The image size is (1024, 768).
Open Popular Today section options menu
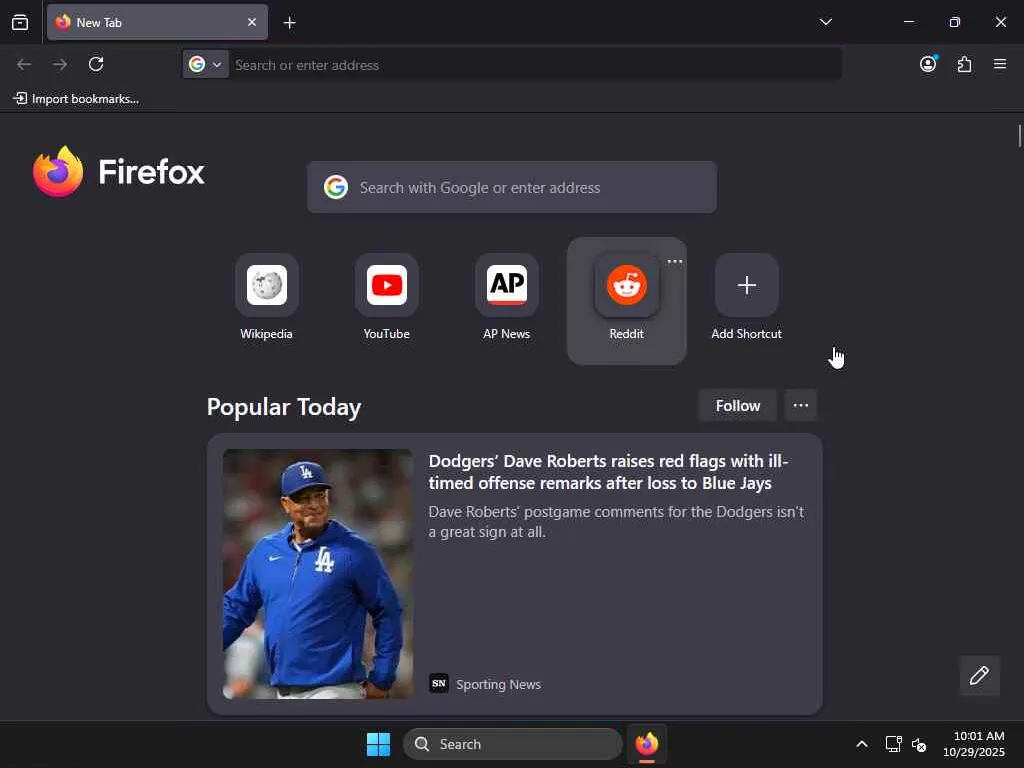tap(801, 406)
